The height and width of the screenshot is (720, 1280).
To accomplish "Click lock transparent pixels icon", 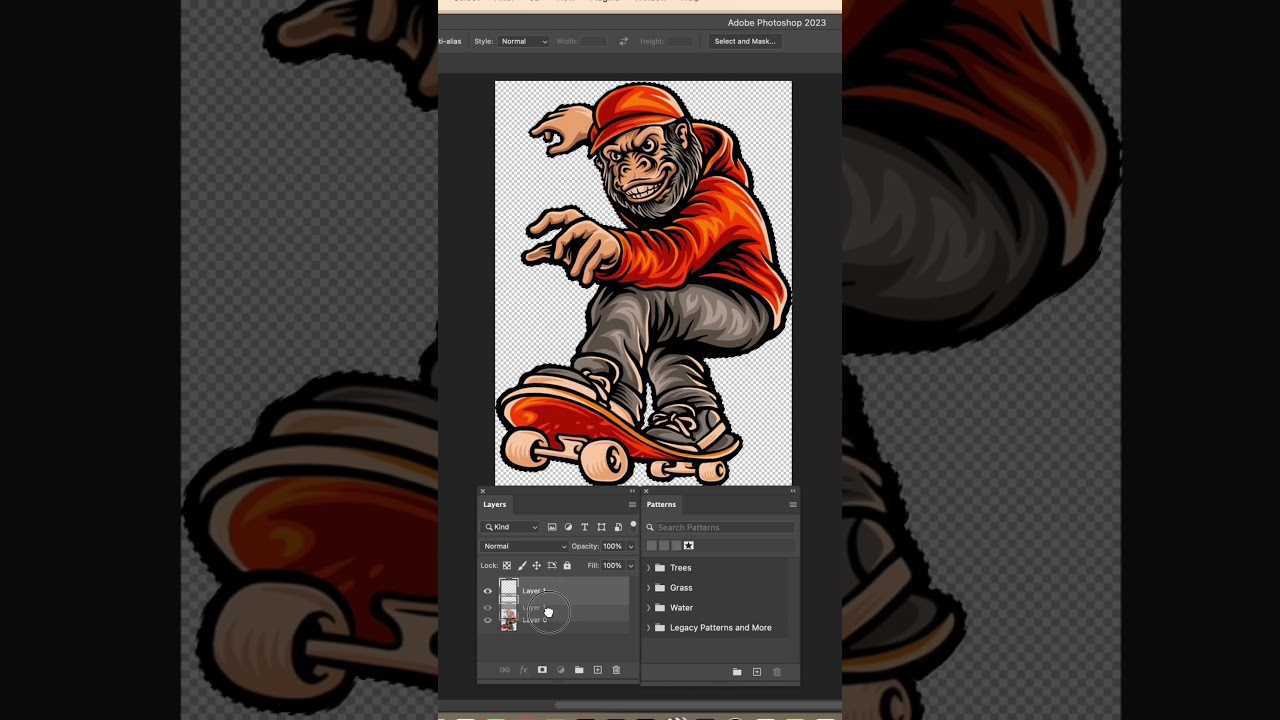I will click(x=506, y=566).
